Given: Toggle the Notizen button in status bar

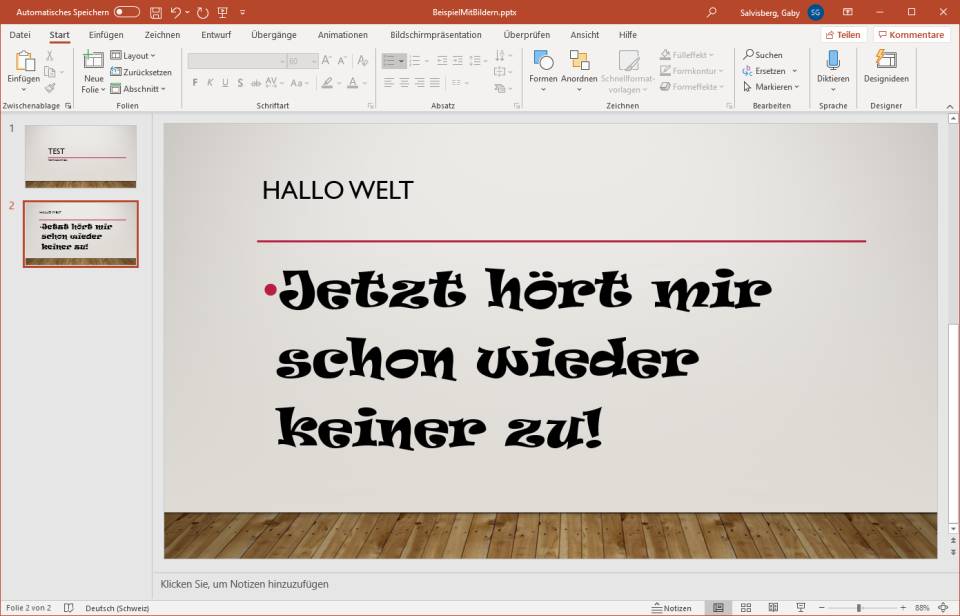Looking at the screenshot, I should (672, 608).
